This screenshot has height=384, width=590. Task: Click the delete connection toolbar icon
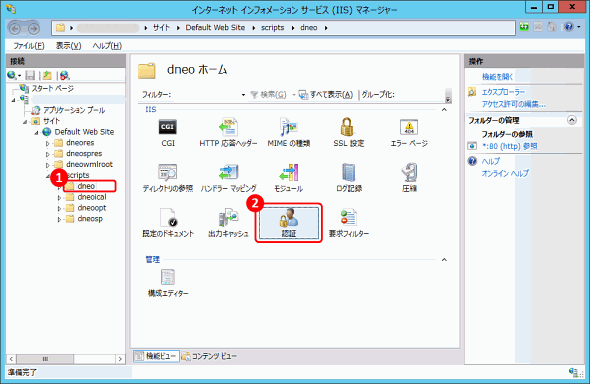(65, 75)
